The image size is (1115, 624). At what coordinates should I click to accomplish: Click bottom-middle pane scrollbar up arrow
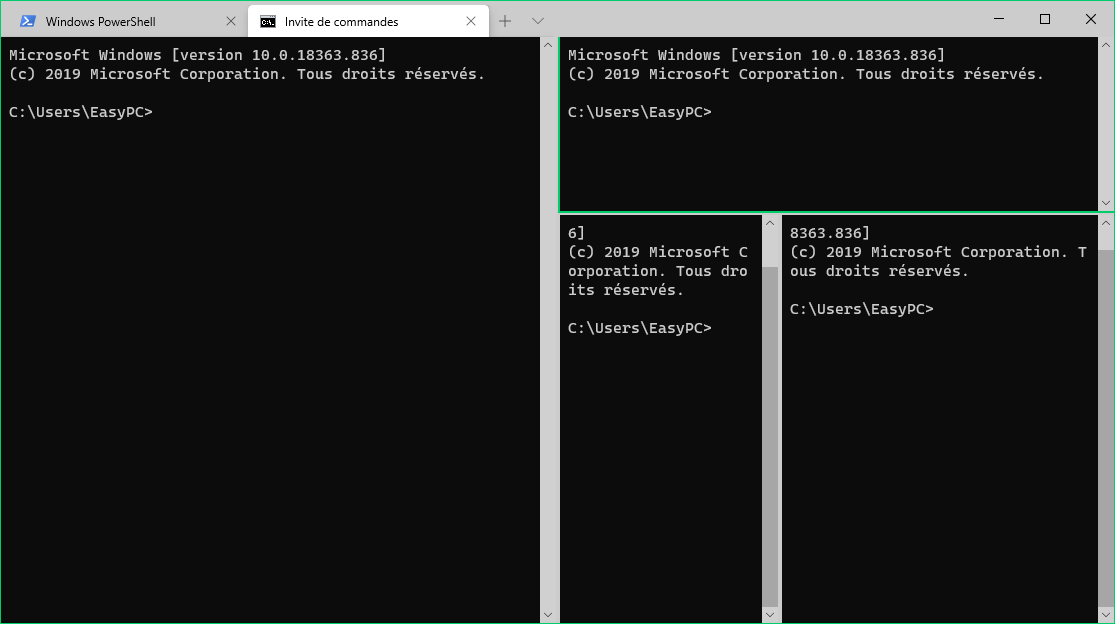coord(769,223)
